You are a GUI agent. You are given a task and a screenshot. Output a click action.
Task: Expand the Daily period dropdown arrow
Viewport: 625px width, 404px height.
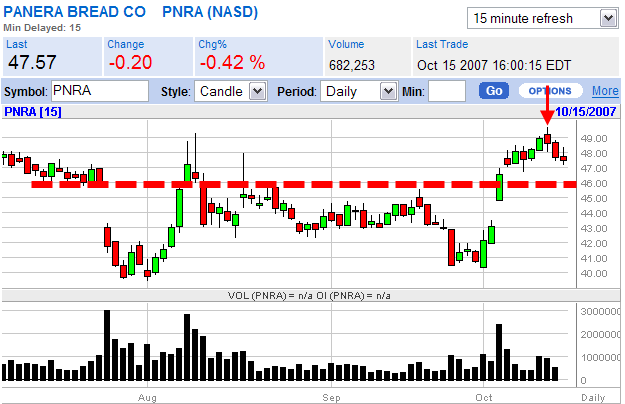tap(388, 91)
